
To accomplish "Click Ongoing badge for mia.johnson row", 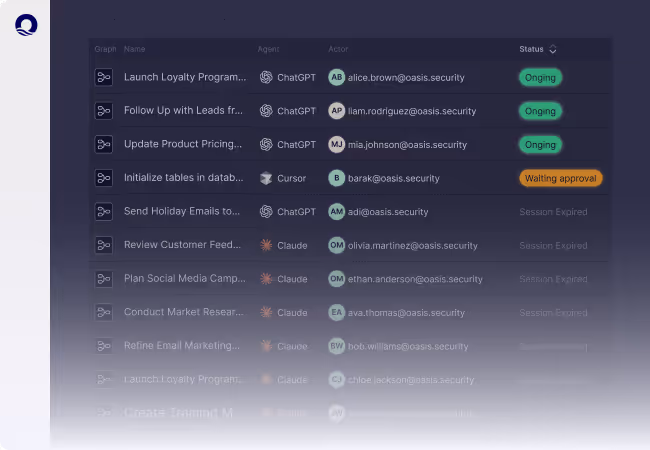I will coord(540,145).
